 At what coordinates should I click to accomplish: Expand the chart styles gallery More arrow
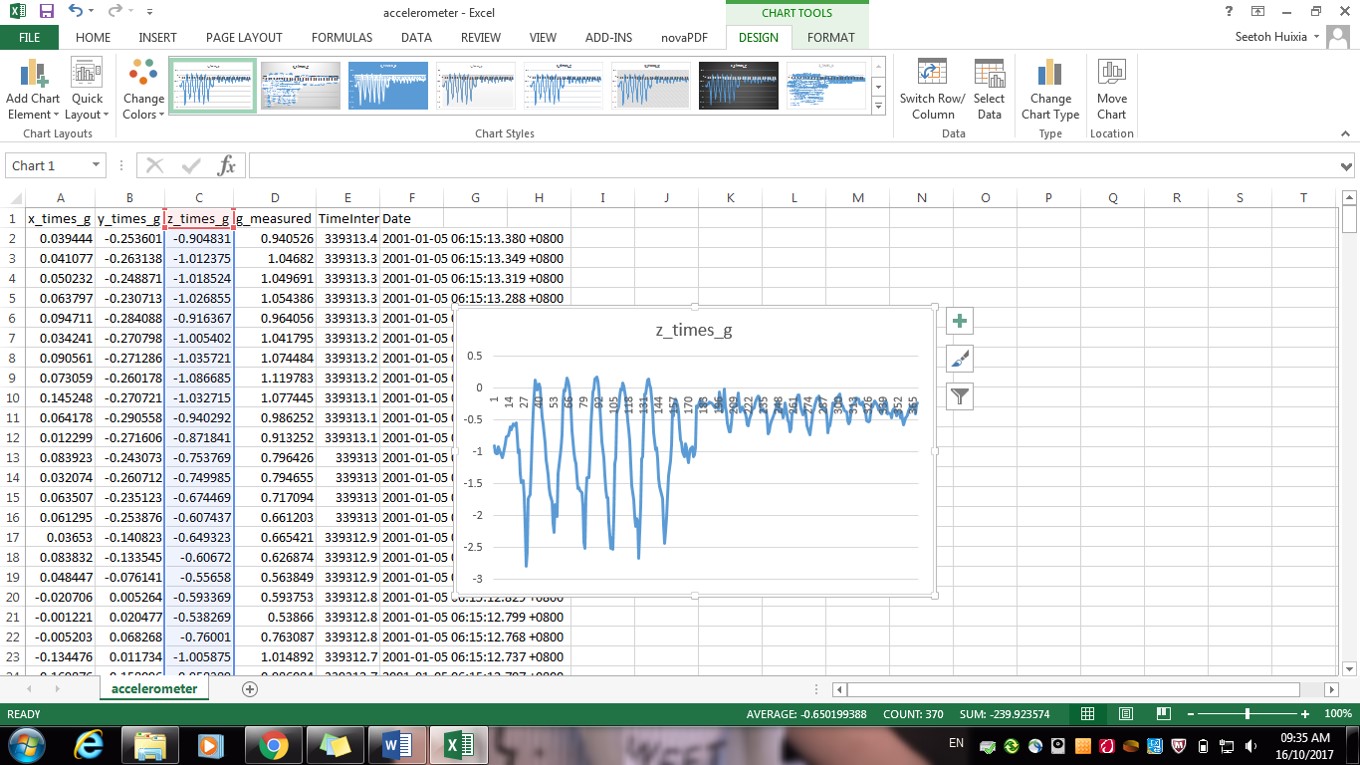(x=878, y=105)
